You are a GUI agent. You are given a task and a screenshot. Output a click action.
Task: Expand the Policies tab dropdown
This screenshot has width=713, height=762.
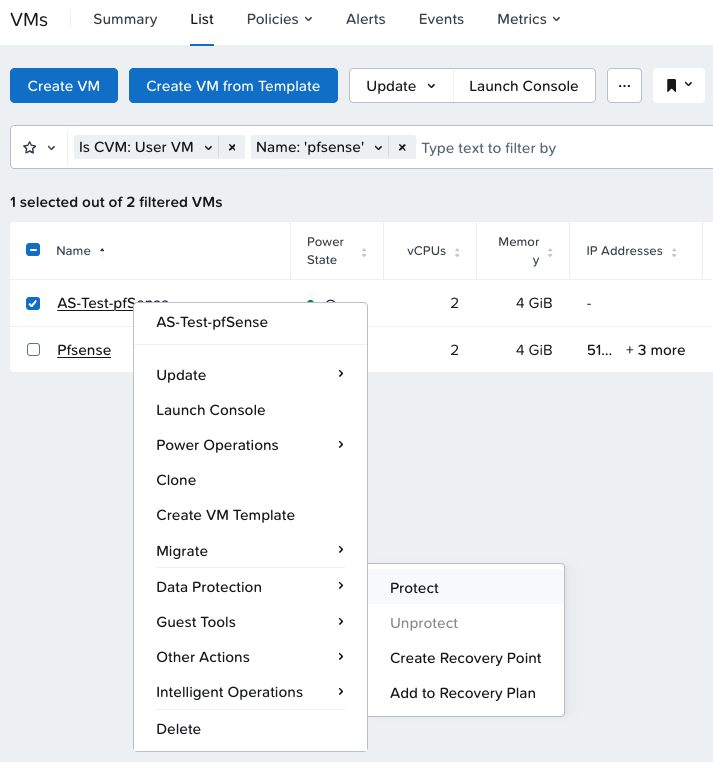pyautogui.click(x=279, y=19)
